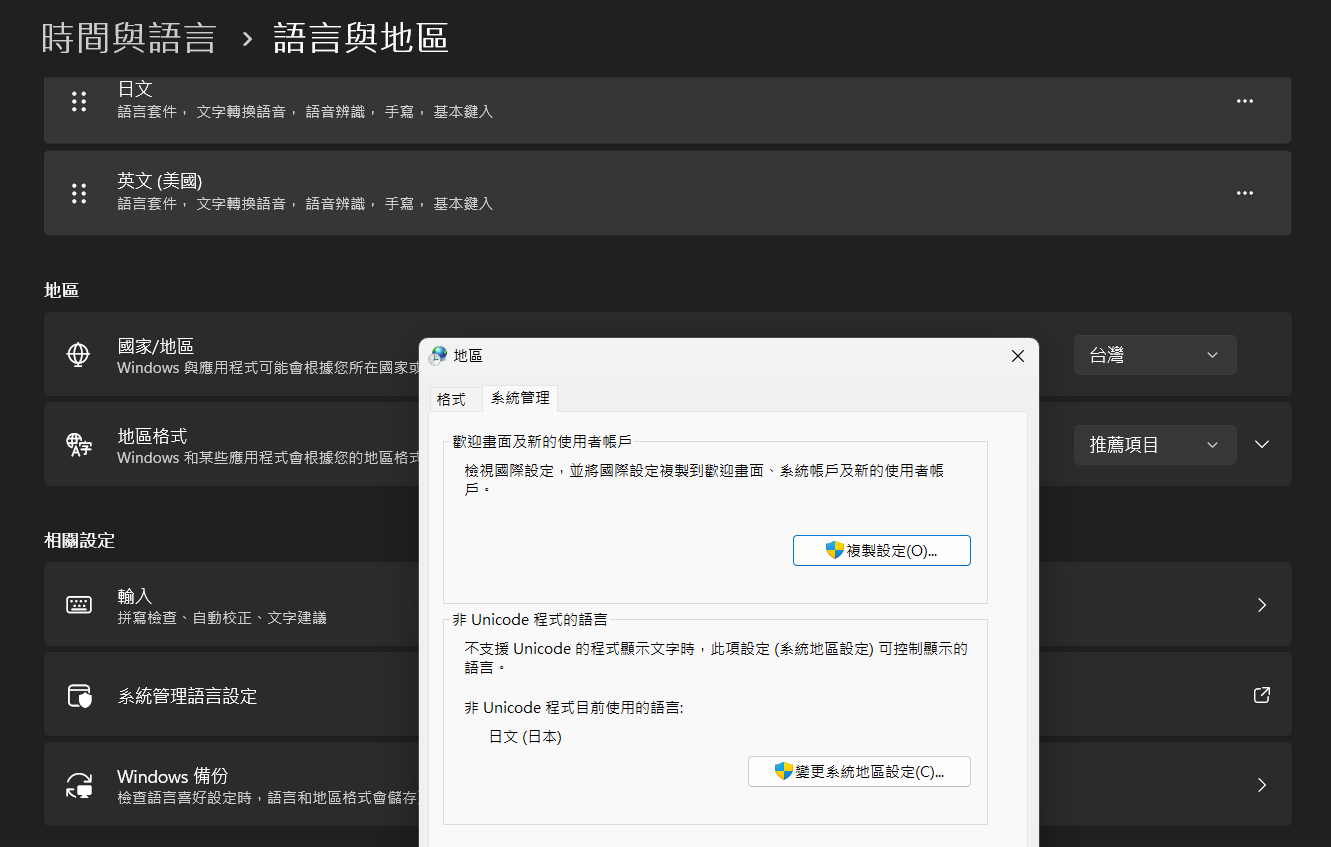This screenshot has width=1331, height=847.
Task: Click the drag handle for 日文 language
Action: (79, 101)
